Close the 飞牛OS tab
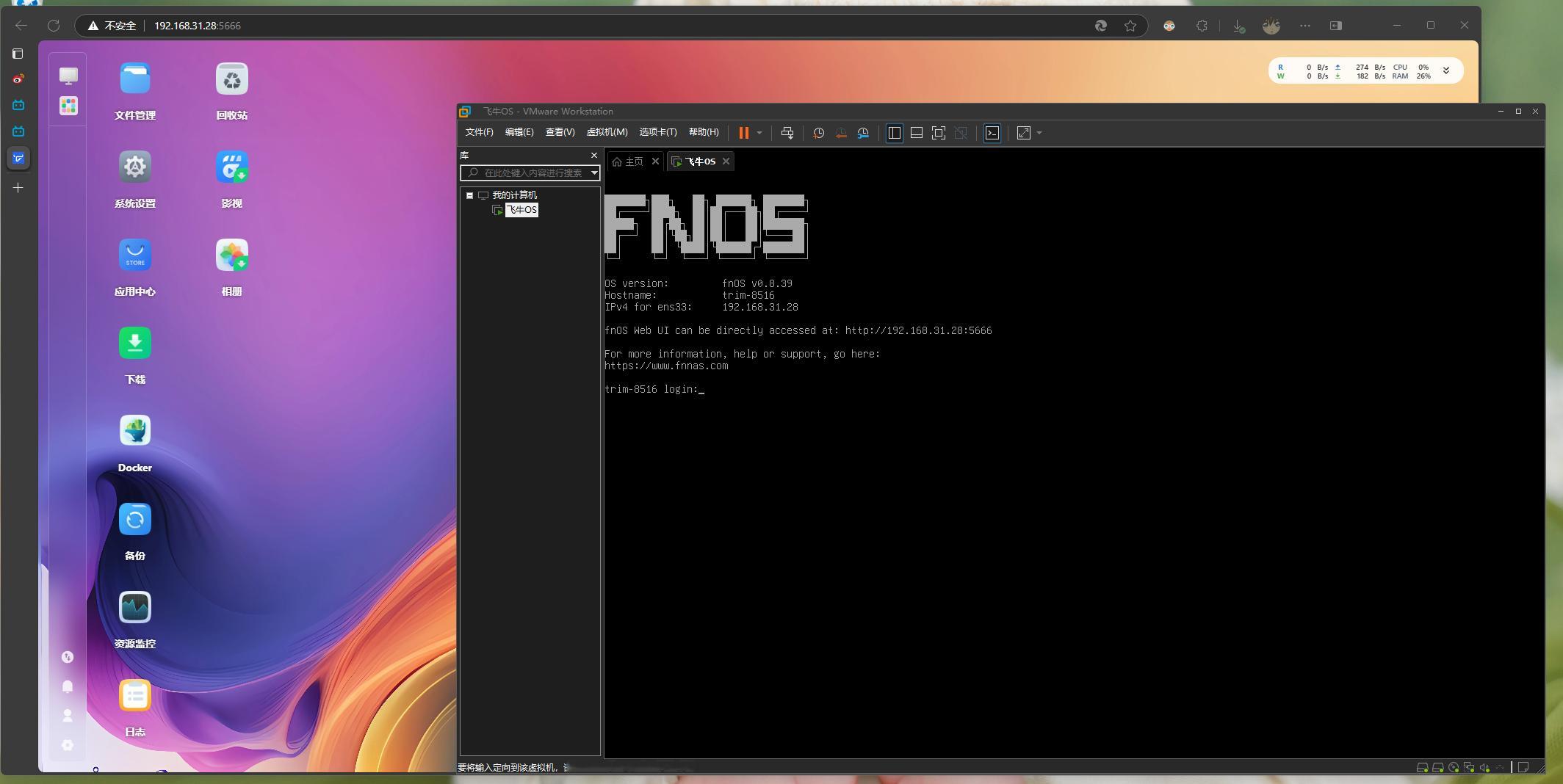This screenshot has height=784, width=1563. click(726, 161)
